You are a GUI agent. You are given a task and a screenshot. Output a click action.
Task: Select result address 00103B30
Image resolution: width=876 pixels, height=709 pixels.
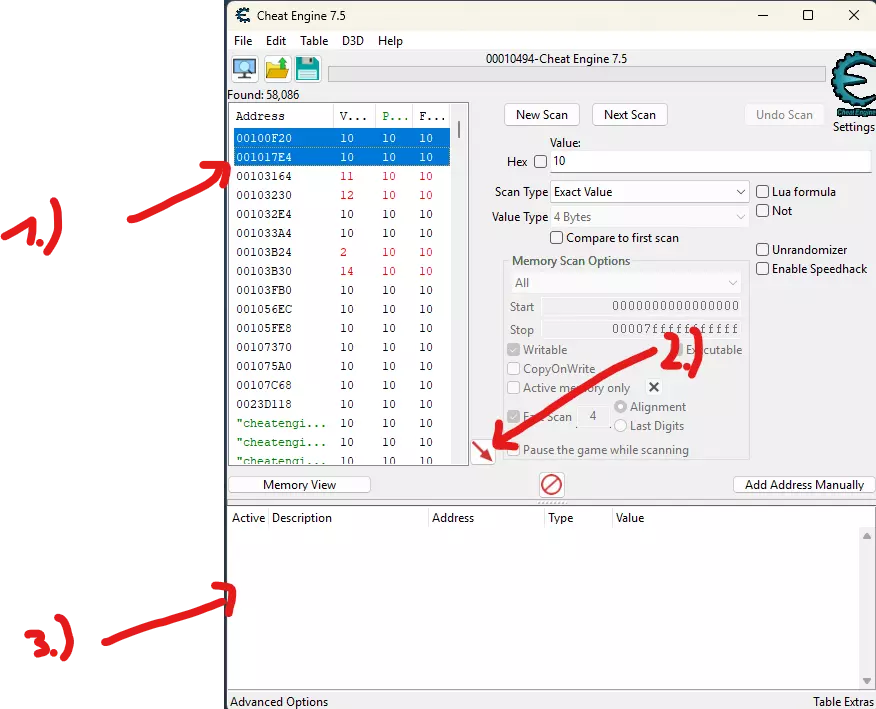point(341,271)
